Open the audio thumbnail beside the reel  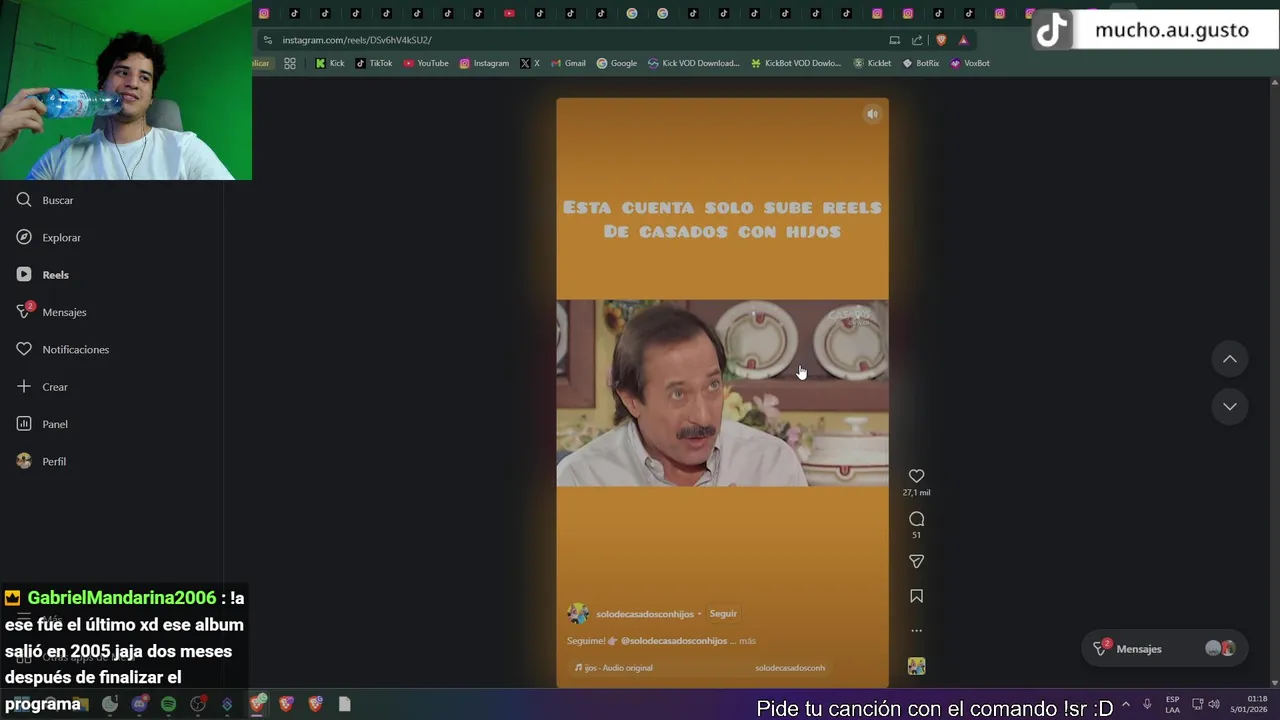916,666
